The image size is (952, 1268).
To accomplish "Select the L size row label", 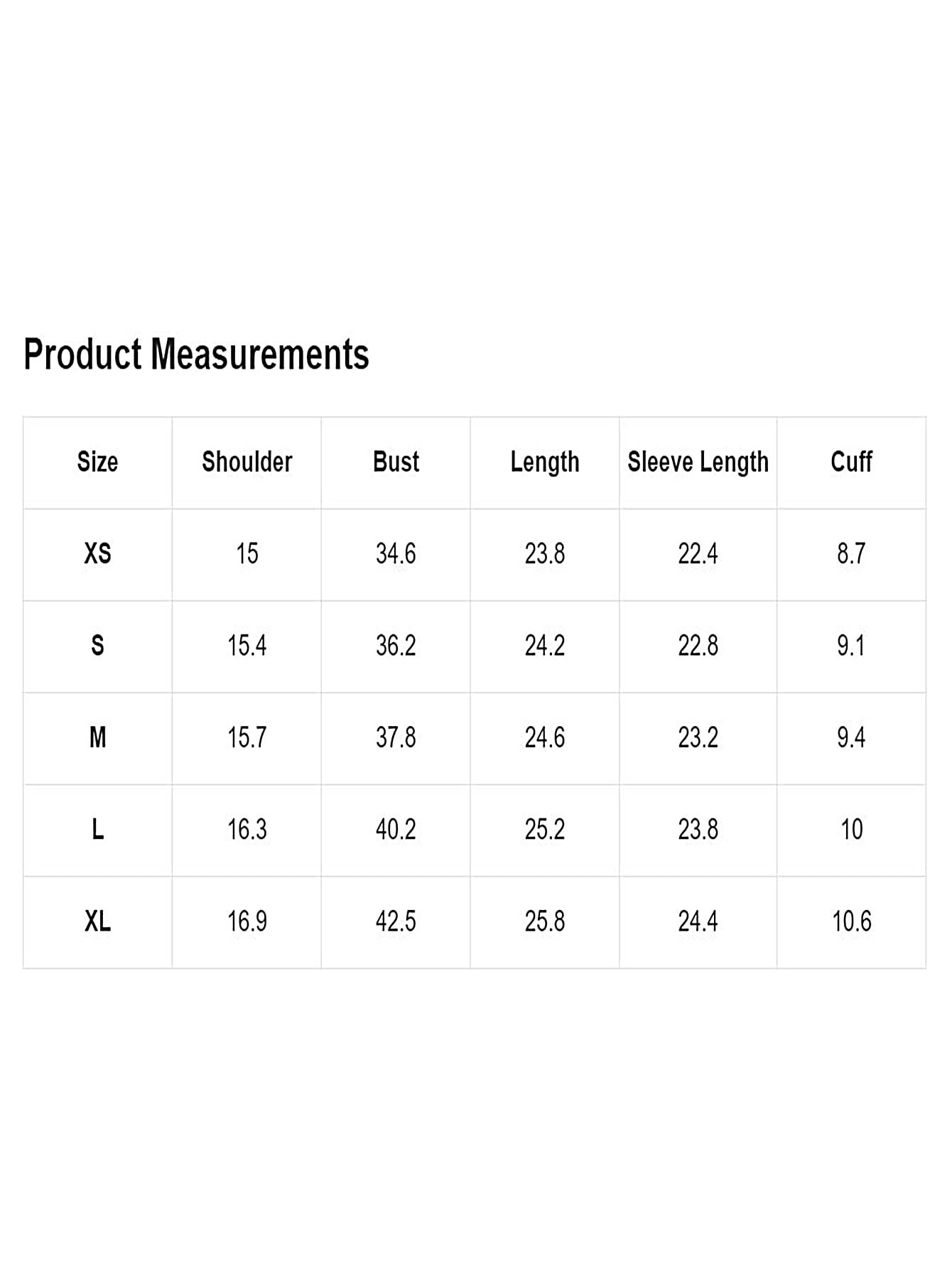I will tap(97, 830).
